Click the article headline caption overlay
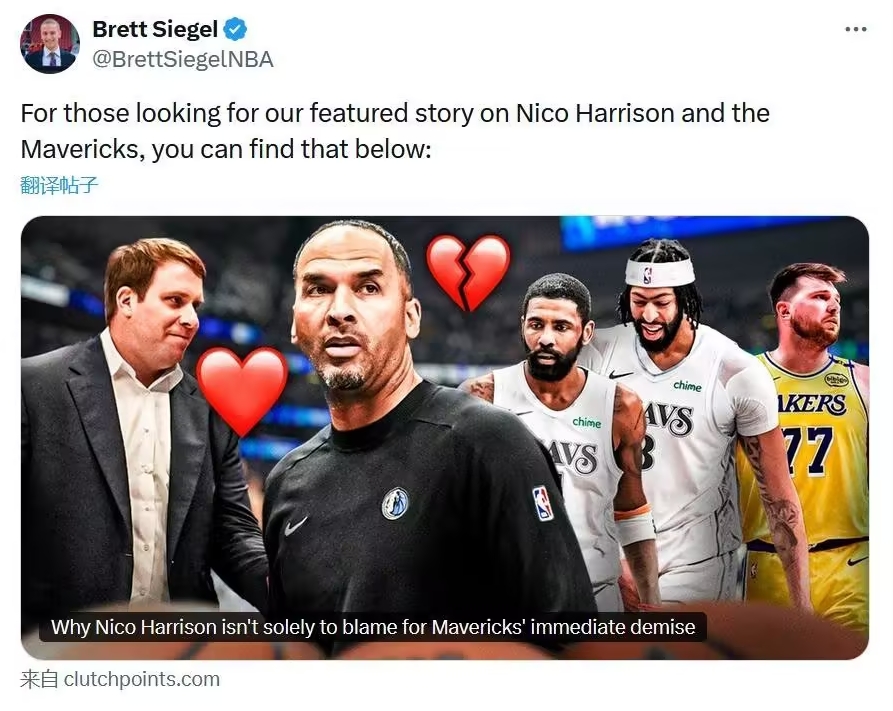 (373, 627)
